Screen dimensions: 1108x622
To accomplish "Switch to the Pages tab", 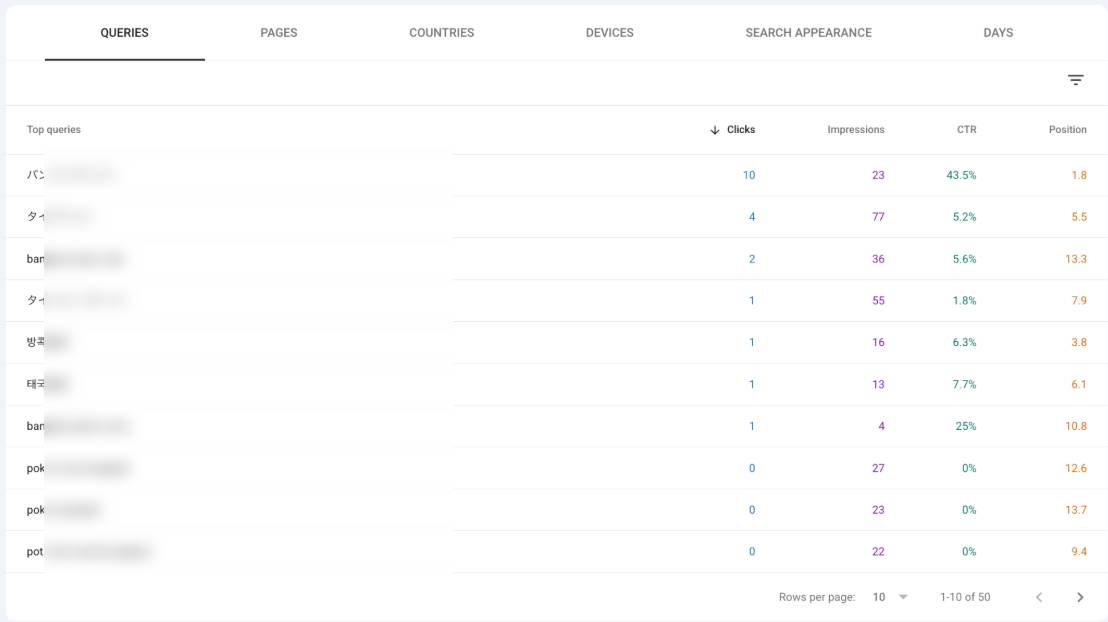I will click(x=278, y=33).
